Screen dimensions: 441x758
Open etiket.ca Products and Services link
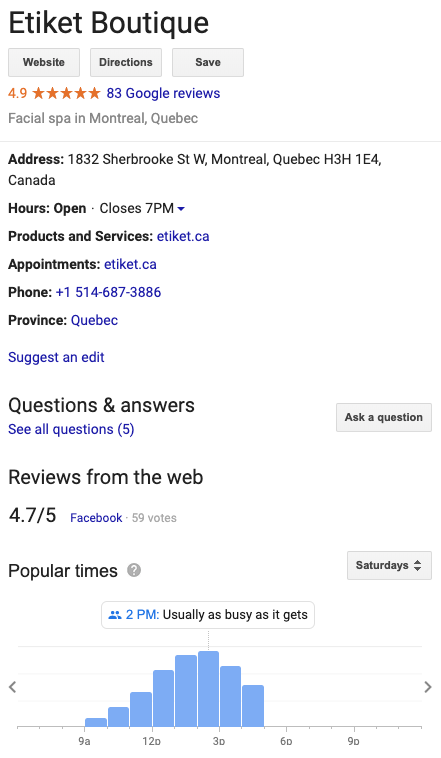click(183, 236)
